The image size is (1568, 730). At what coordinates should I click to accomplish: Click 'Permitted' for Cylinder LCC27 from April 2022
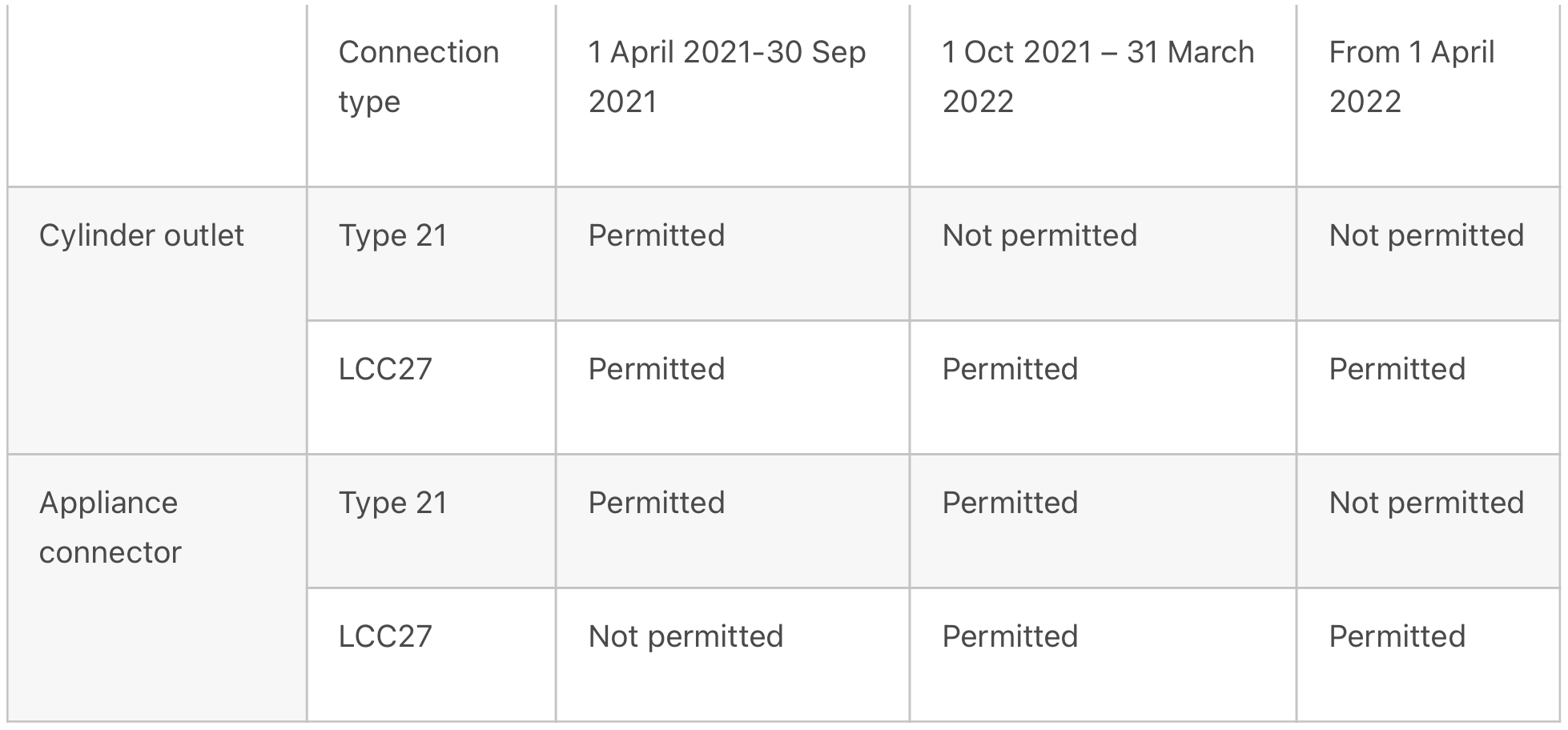1397,369
